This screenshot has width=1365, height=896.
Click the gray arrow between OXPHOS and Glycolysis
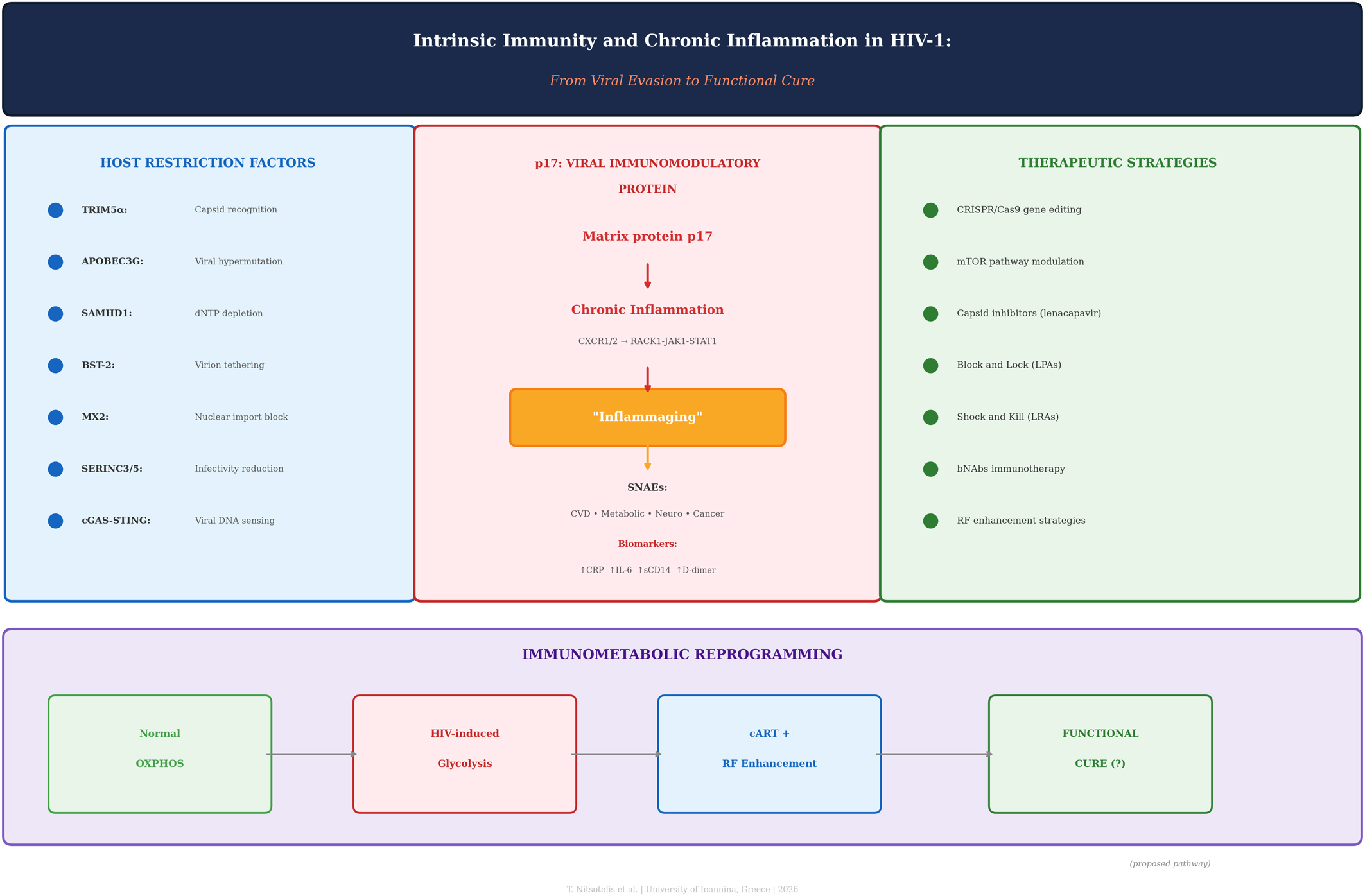pos(312,754)
